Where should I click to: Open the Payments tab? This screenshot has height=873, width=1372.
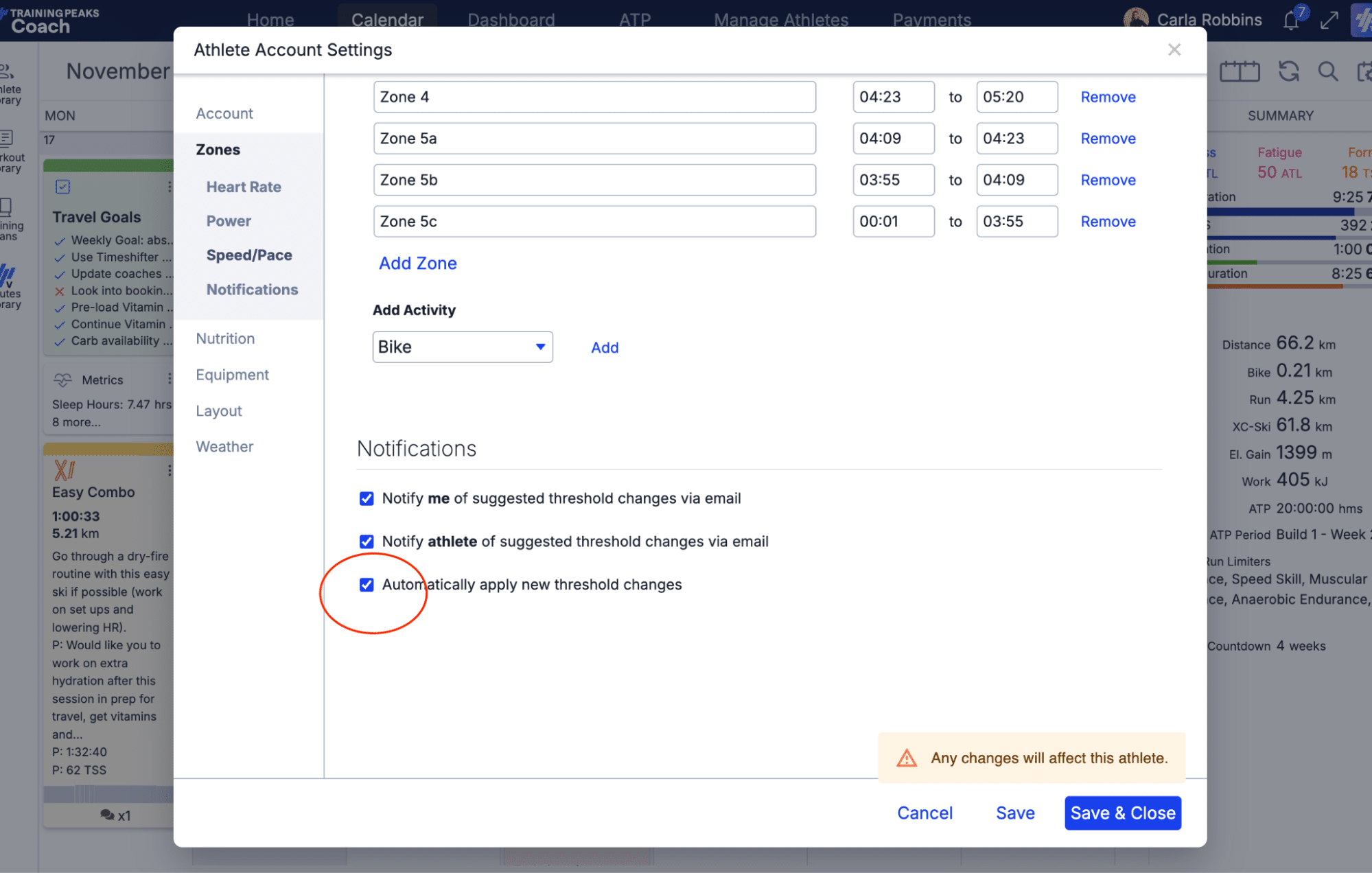pyautogui.click(x=931, y=20)
